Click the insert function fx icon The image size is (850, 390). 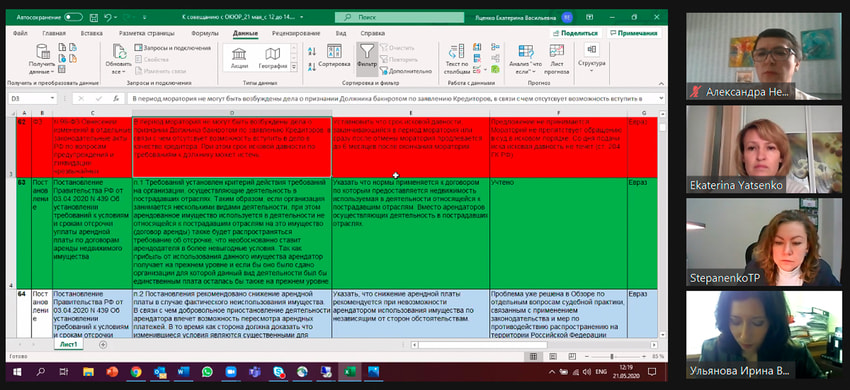[115, 99]
